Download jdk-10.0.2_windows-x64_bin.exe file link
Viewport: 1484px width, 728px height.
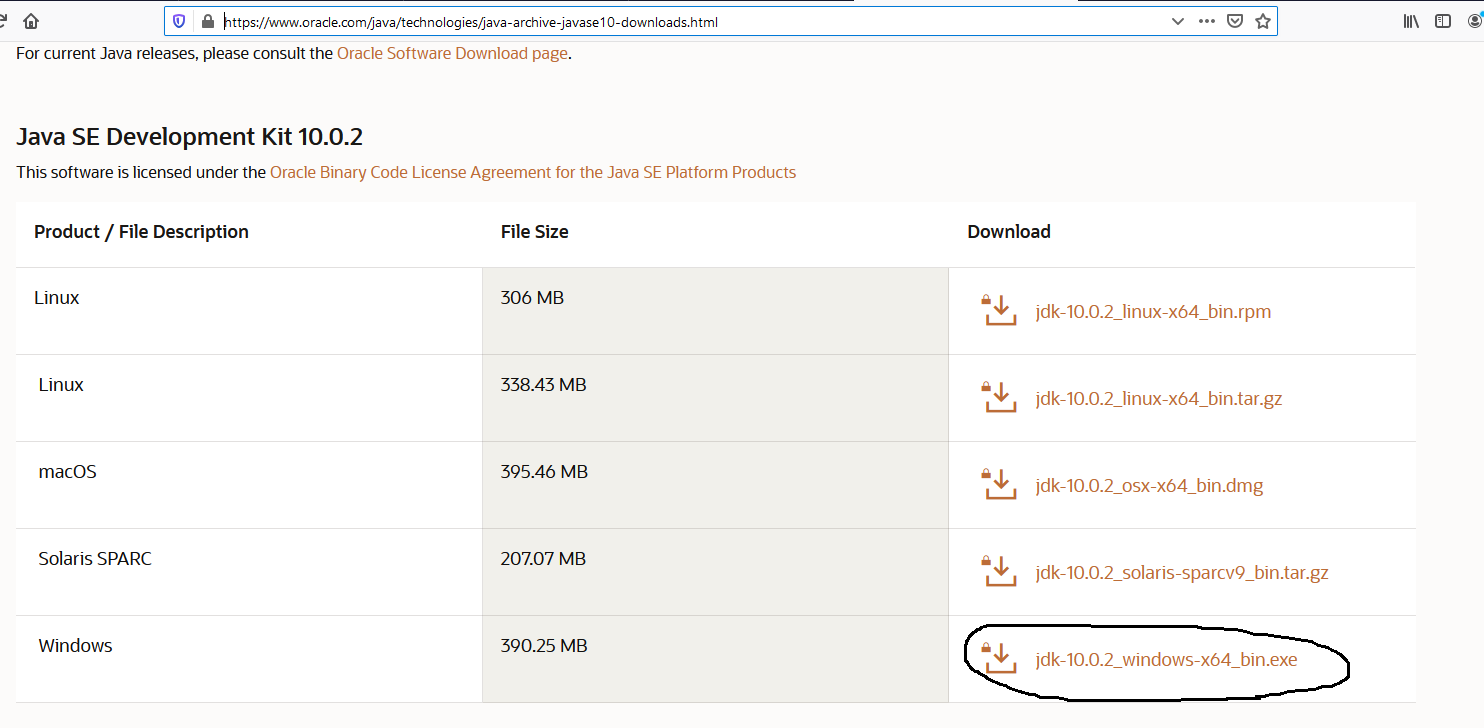[x=1166, y=660]
